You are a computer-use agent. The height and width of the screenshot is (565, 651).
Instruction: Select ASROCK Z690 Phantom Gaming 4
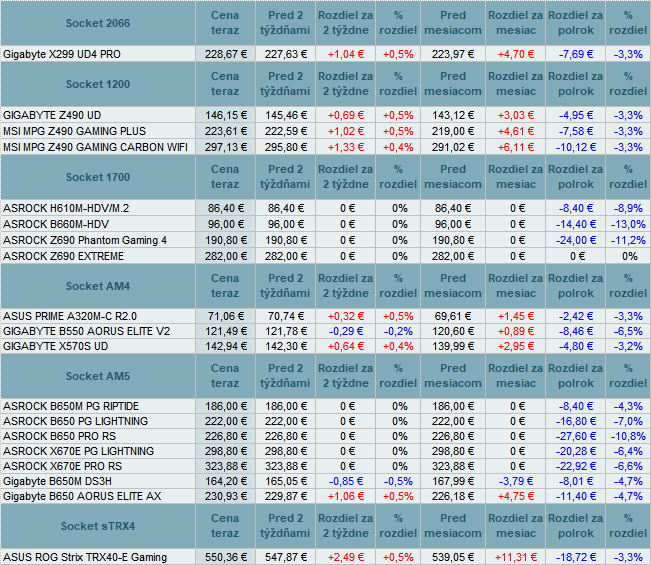click(85, 240)
